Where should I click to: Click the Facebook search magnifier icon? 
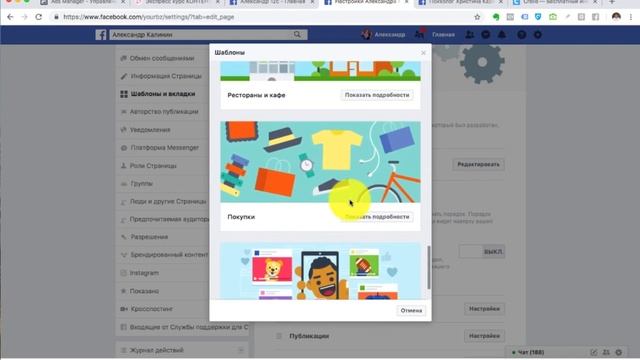pos(297,35)
